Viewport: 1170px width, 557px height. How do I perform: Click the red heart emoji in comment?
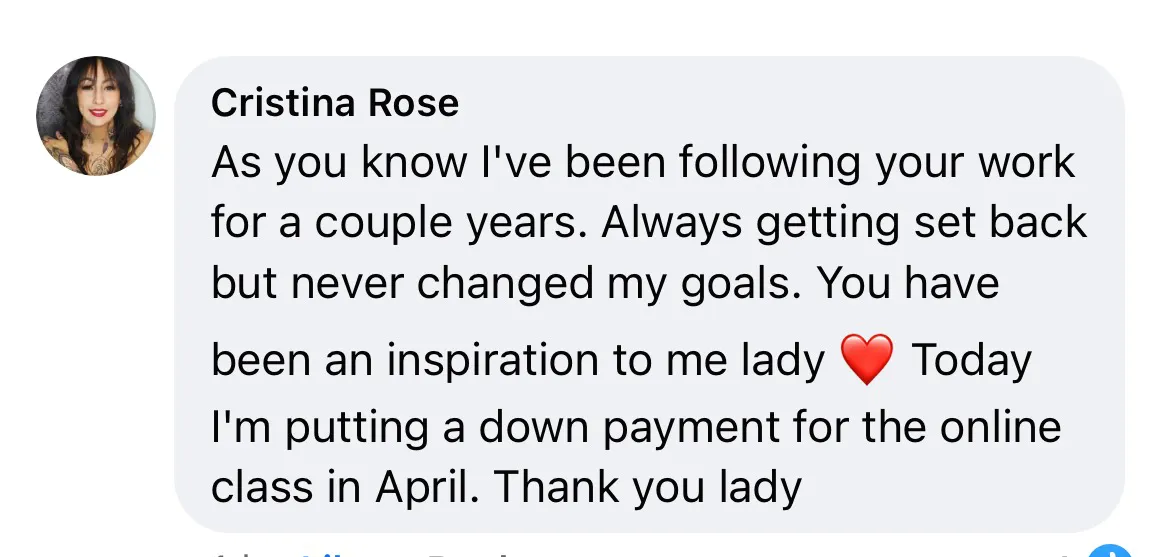[866, 359]
